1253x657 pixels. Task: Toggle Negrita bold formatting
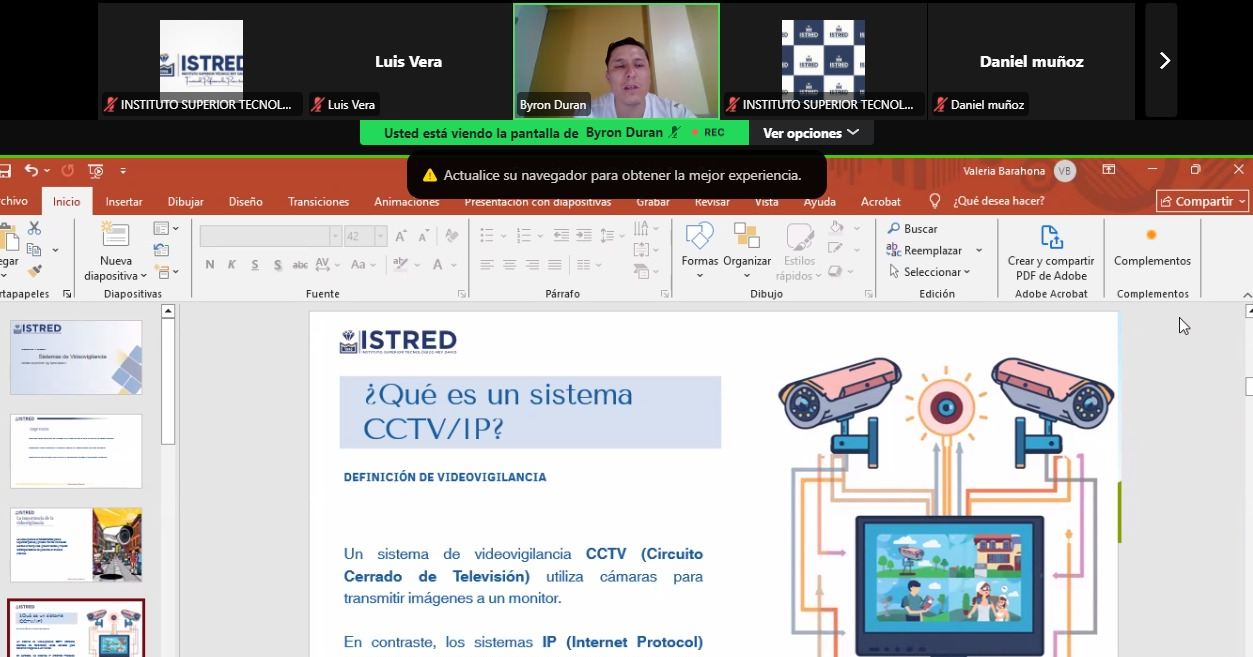click(210, 265)
